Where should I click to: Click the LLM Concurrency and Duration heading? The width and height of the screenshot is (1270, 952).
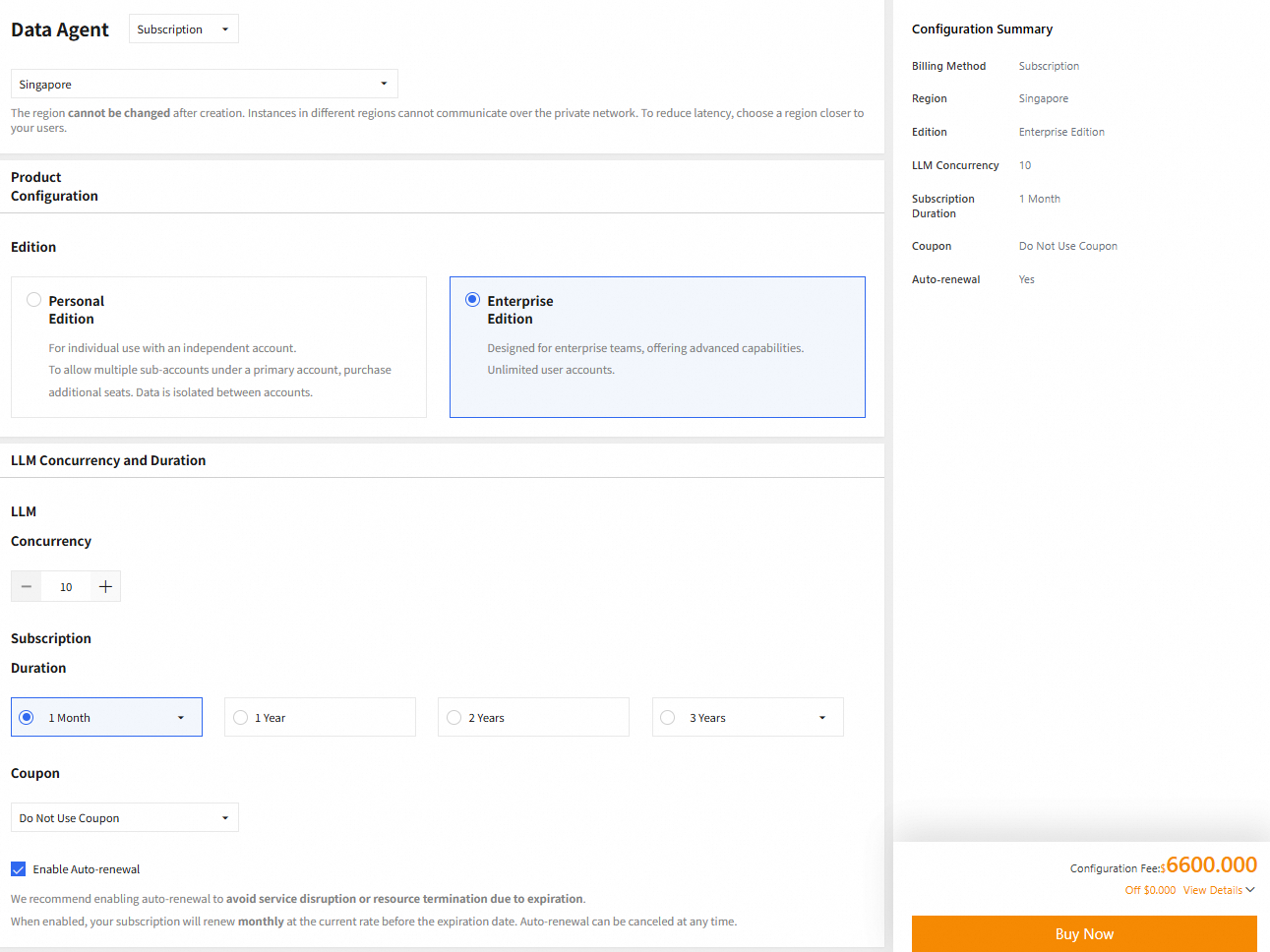[108, 460]
